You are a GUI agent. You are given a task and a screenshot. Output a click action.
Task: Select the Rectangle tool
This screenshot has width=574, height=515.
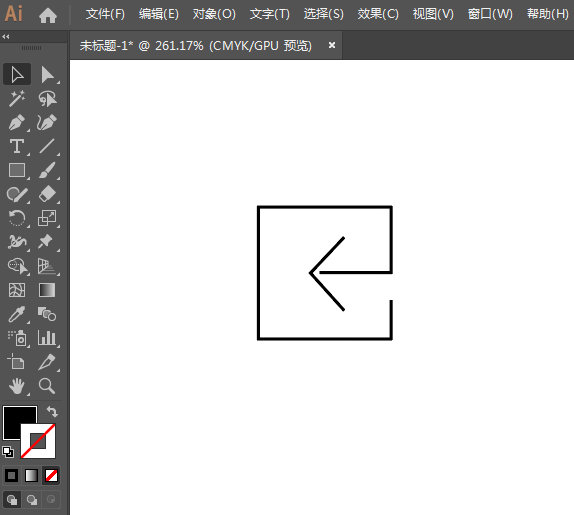(x=16, y=170)
